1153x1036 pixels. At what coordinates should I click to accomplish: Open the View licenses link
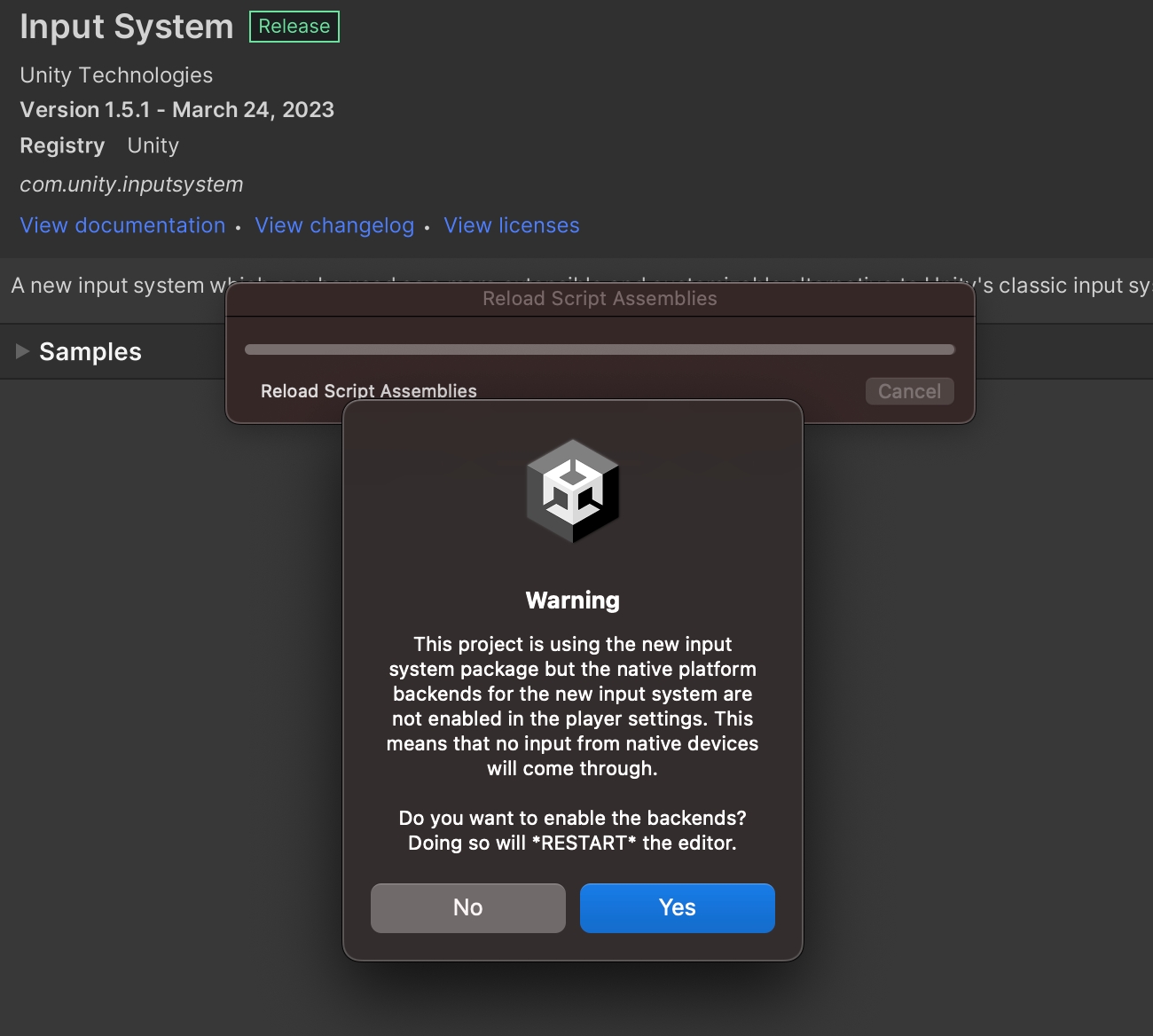(511, 225)
